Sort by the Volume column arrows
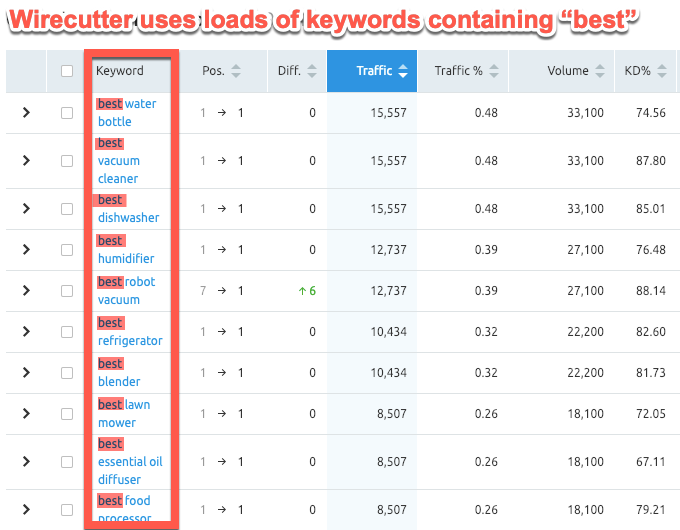Screen dimensions: 680x530 599,71
